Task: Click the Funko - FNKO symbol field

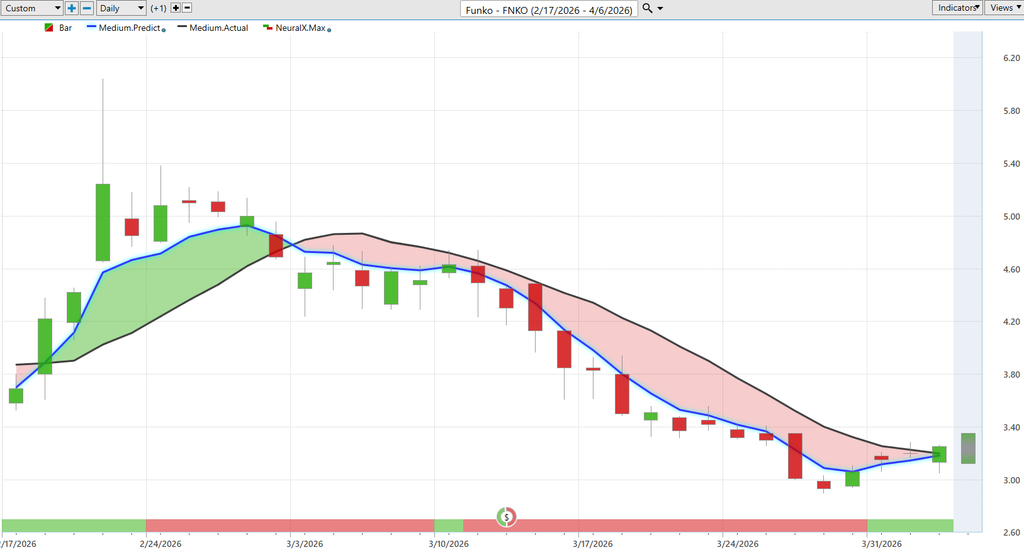Action: [548, 8]
